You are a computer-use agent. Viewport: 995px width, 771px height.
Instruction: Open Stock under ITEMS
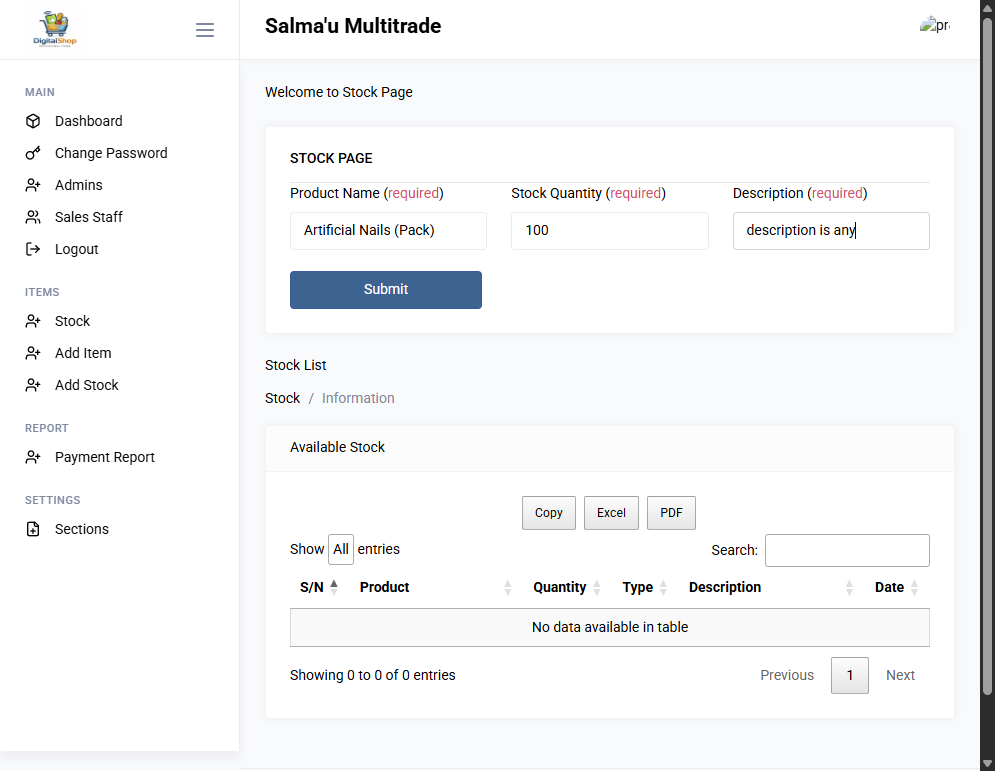pos(72,321)
